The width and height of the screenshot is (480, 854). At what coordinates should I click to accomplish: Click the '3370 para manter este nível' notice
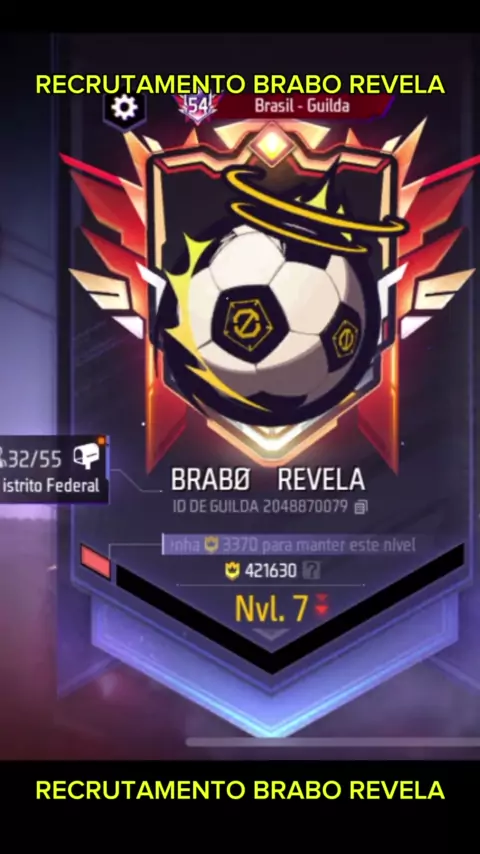(x=289, y=544)
